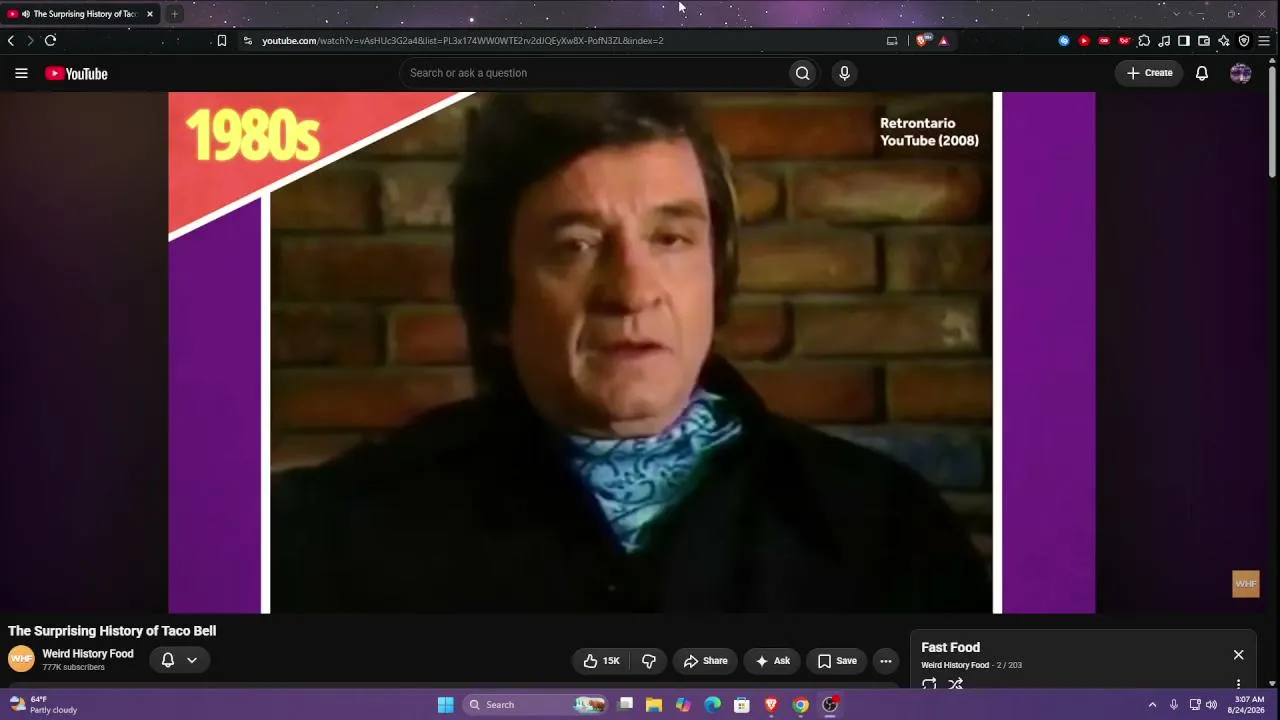This screenshot has width=1280, height=720.
Task: Mute the tab using the audio icon
Action: [x=26, y=14]
